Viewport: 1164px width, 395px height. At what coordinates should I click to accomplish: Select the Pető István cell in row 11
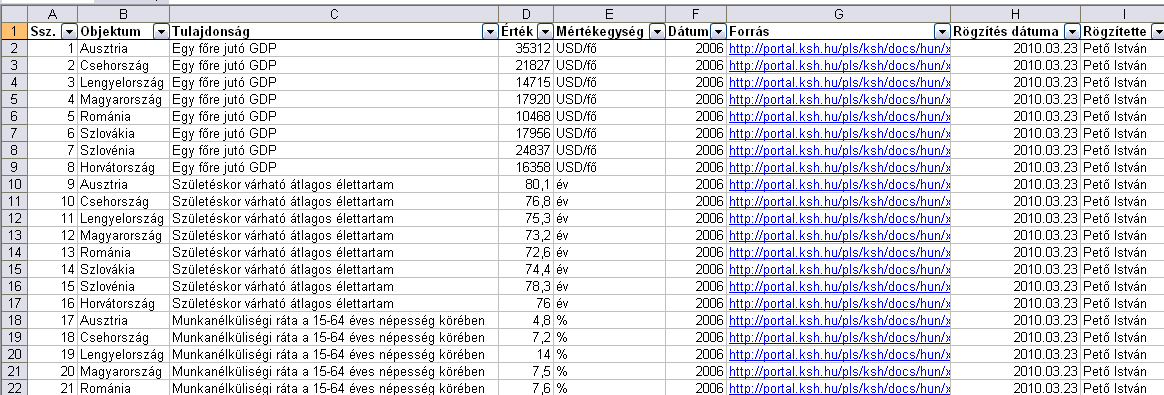click(1122, 201)
